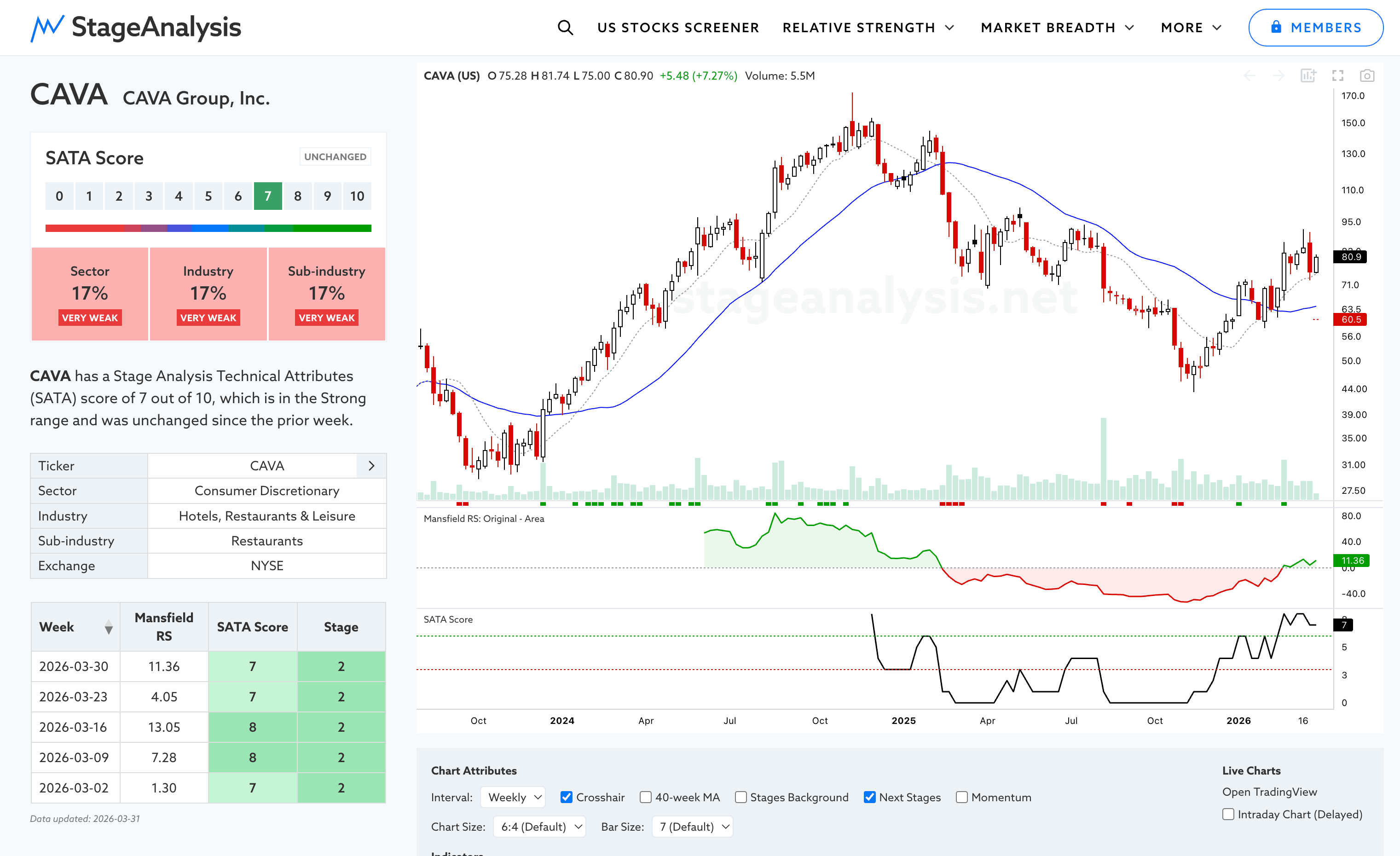This screenshot has height=856, width=1400.
Task: Enter fullscreen chart mode
Action: pyautogui.click(x=1337, y=75)
